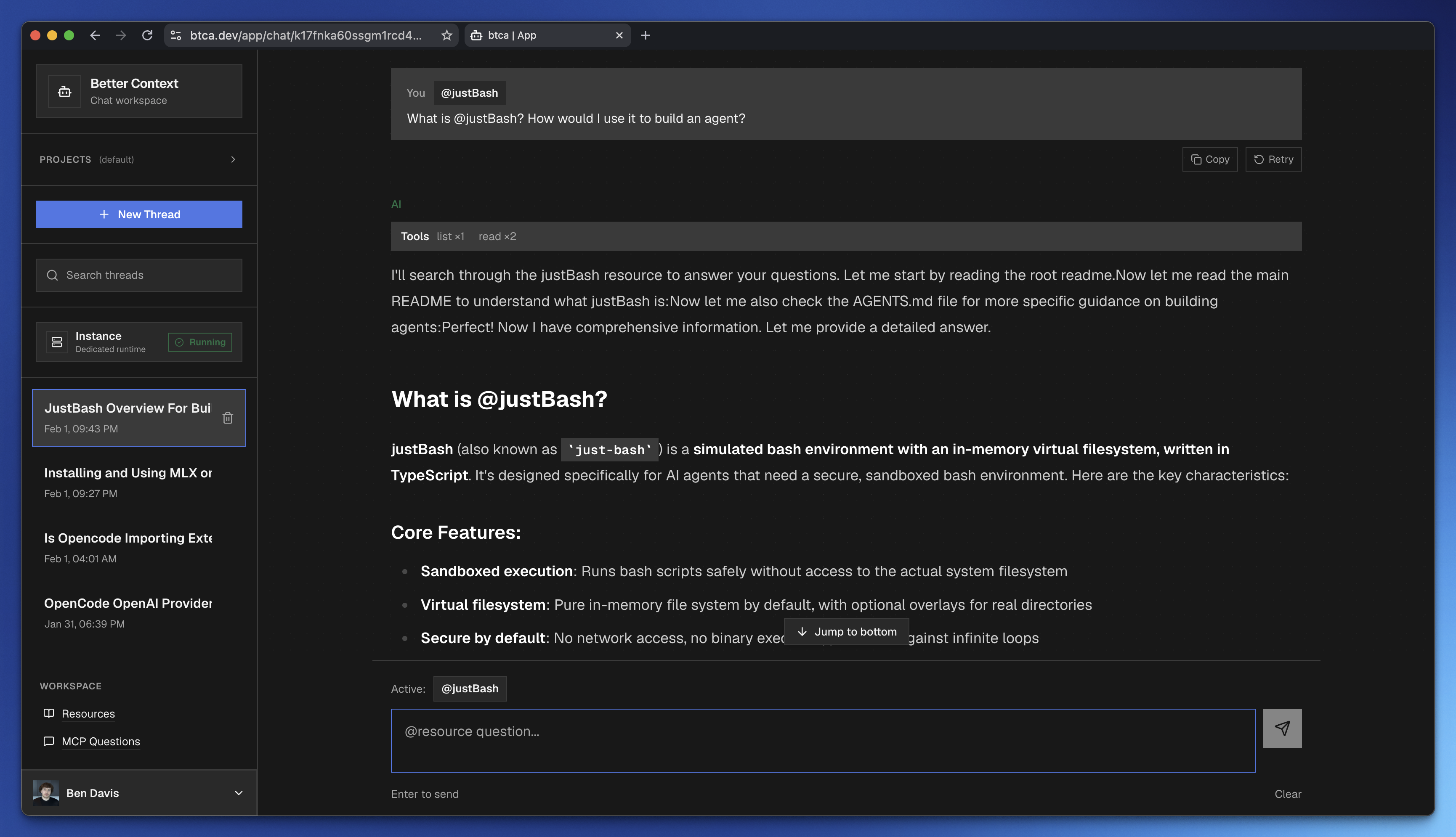Bookmark the page via the star icon
1456x837 pixels.
(447, 35)
